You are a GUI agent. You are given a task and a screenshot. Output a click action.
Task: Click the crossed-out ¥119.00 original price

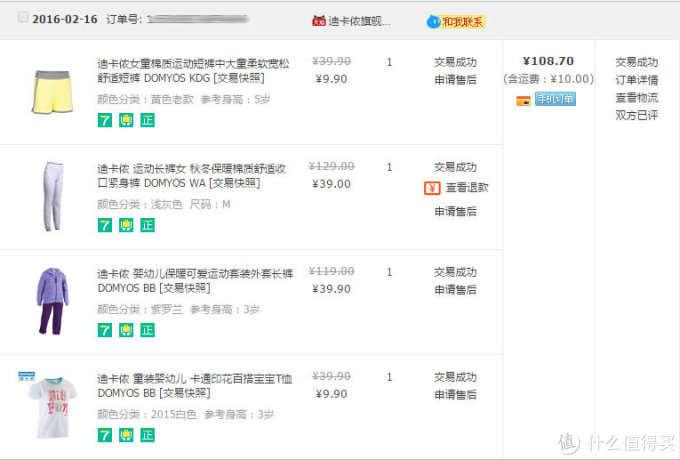point(331,271)
